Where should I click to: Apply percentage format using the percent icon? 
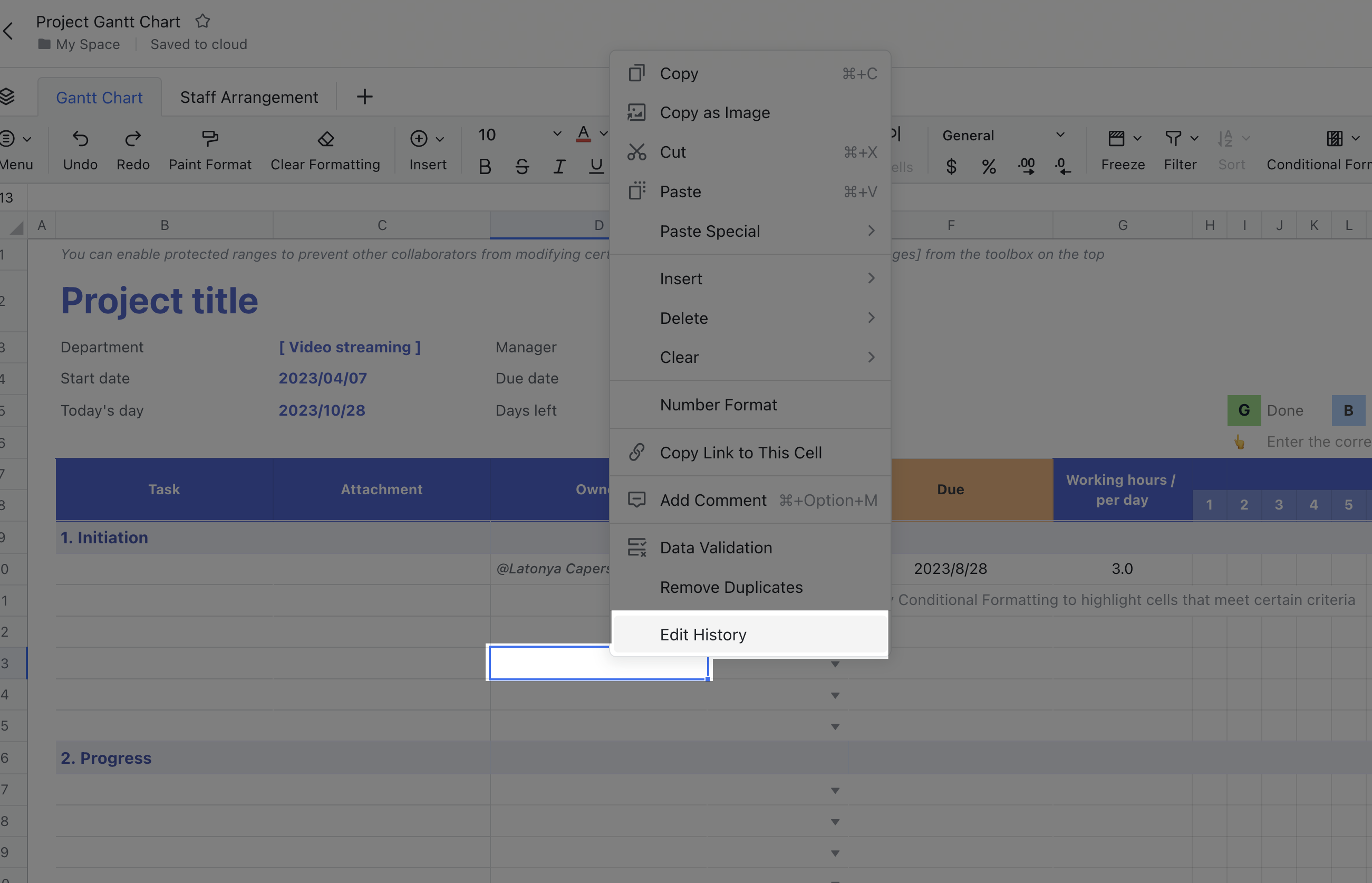(x=989, y=167)
